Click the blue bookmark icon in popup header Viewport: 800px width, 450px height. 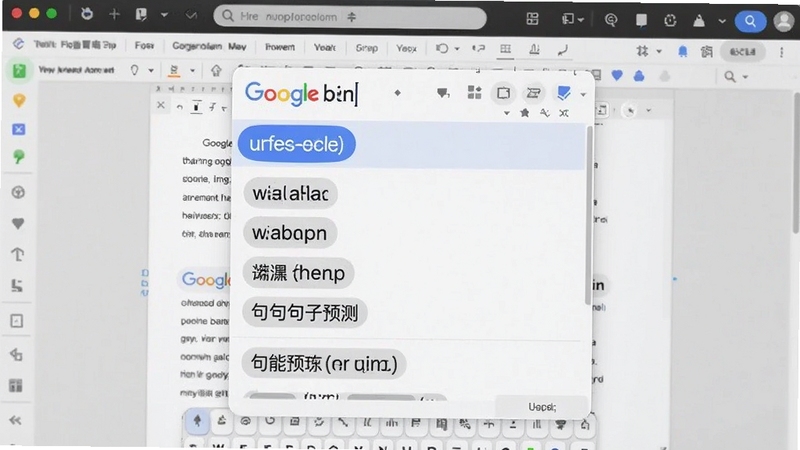coord(563,93)
